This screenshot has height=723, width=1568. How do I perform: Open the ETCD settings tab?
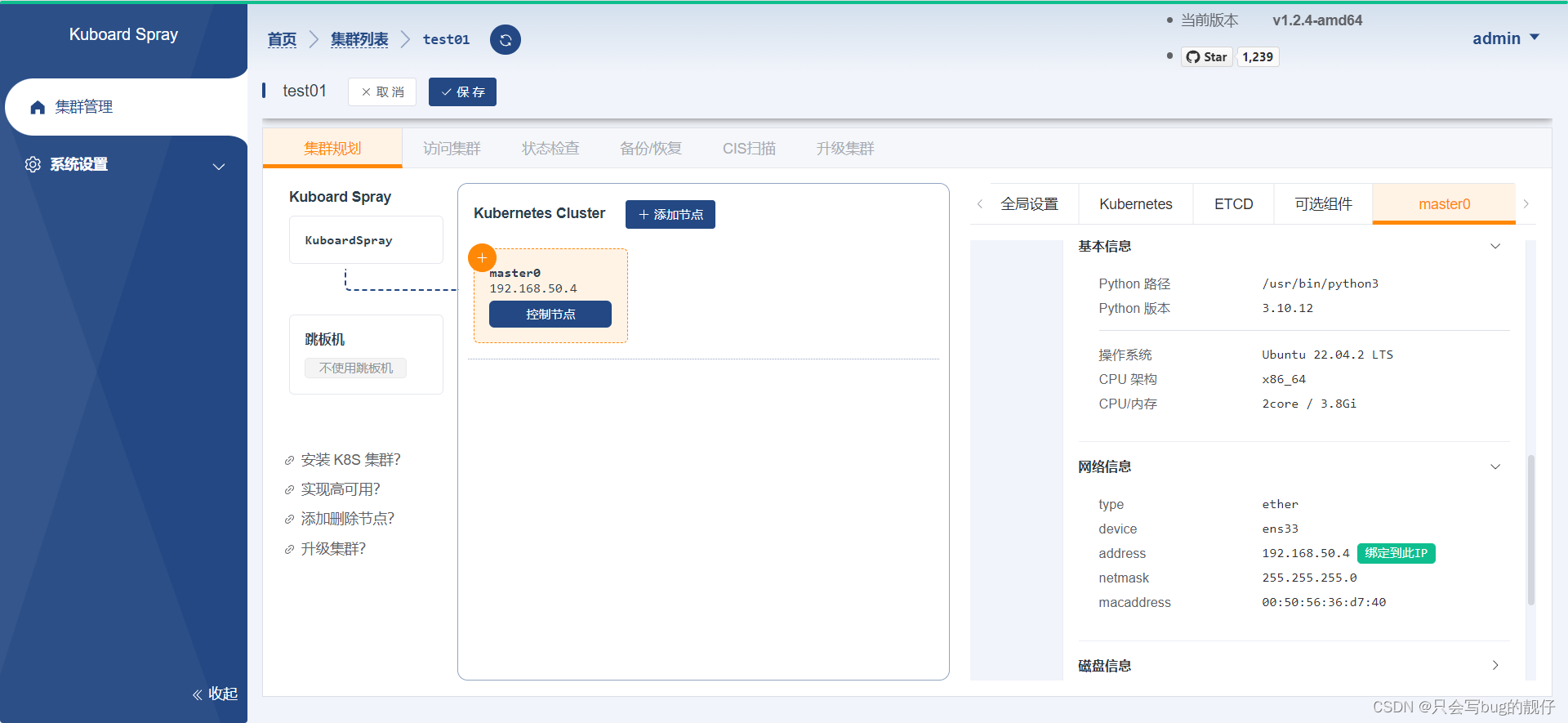(x=1233, y=203)
